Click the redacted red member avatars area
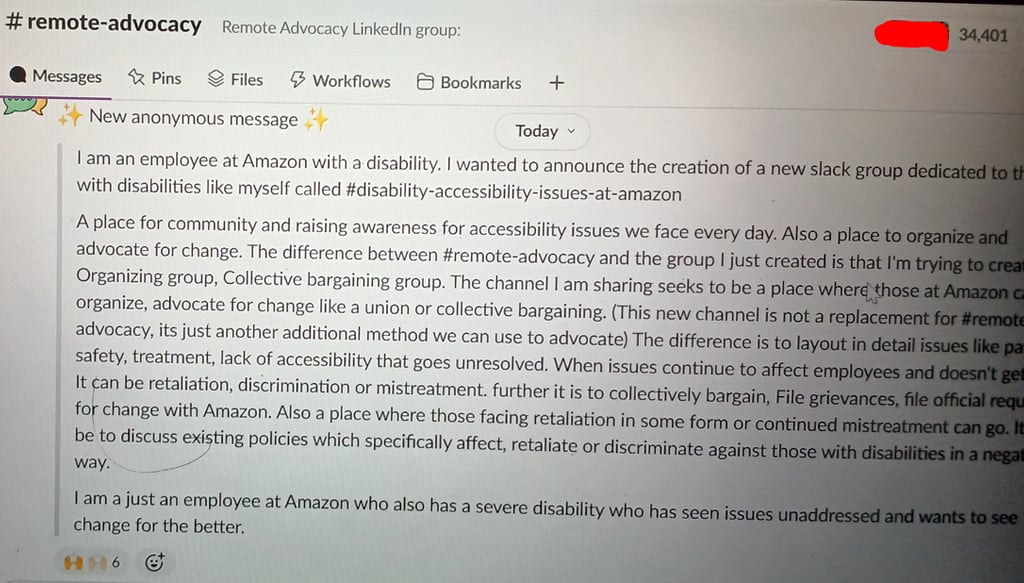 911,35
